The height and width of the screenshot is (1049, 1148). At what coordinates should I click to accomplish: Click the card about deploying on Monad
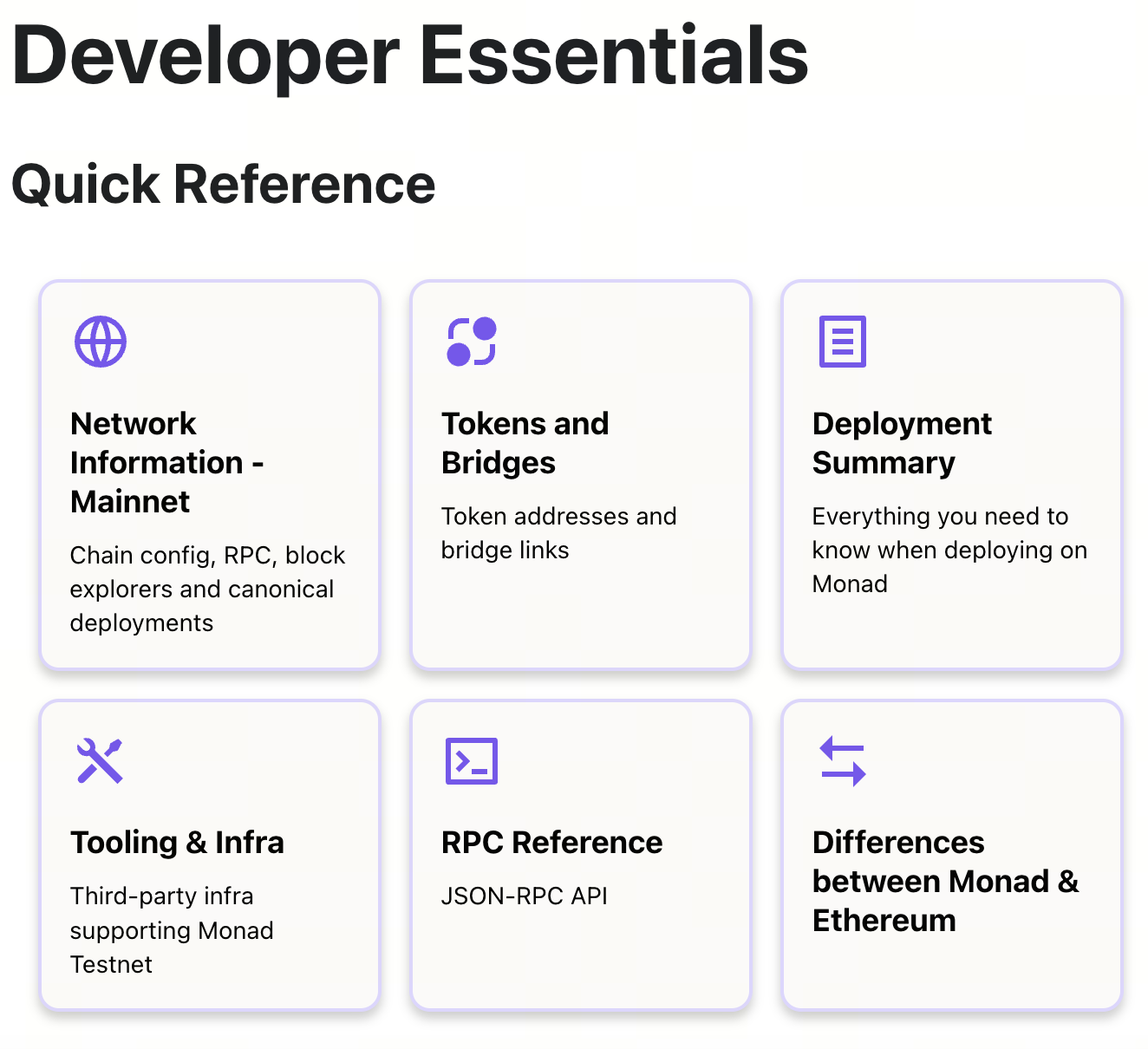point(951,475)
